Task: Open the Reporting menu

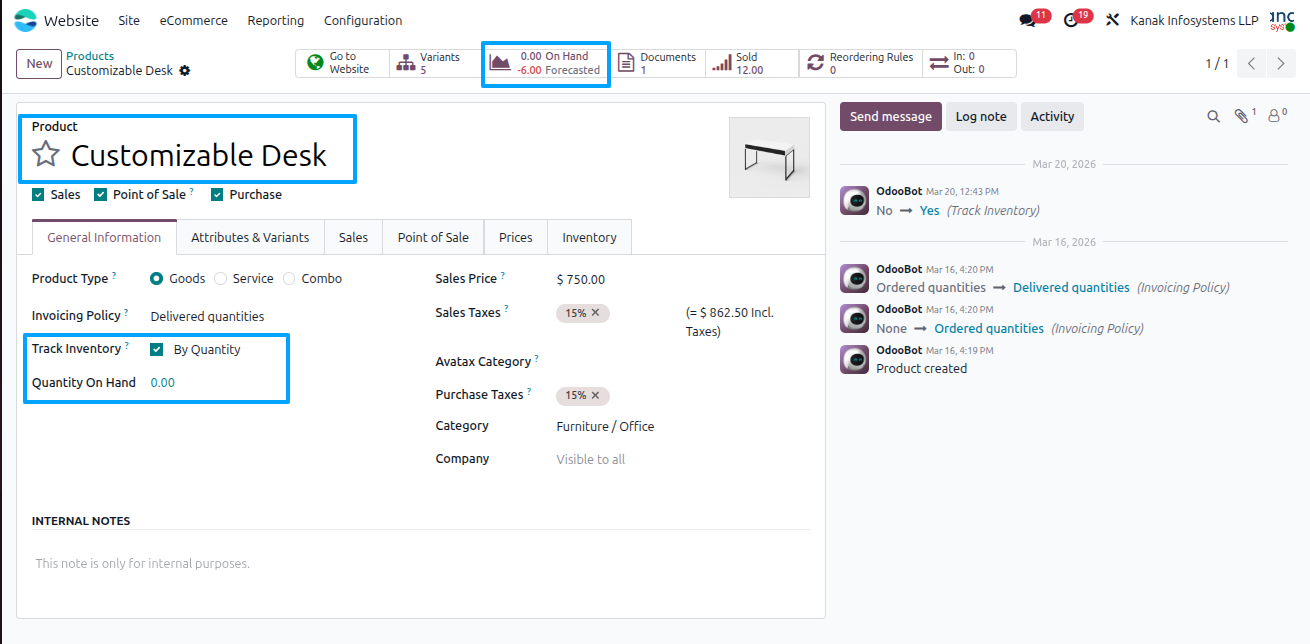Action: pos(275,20)
